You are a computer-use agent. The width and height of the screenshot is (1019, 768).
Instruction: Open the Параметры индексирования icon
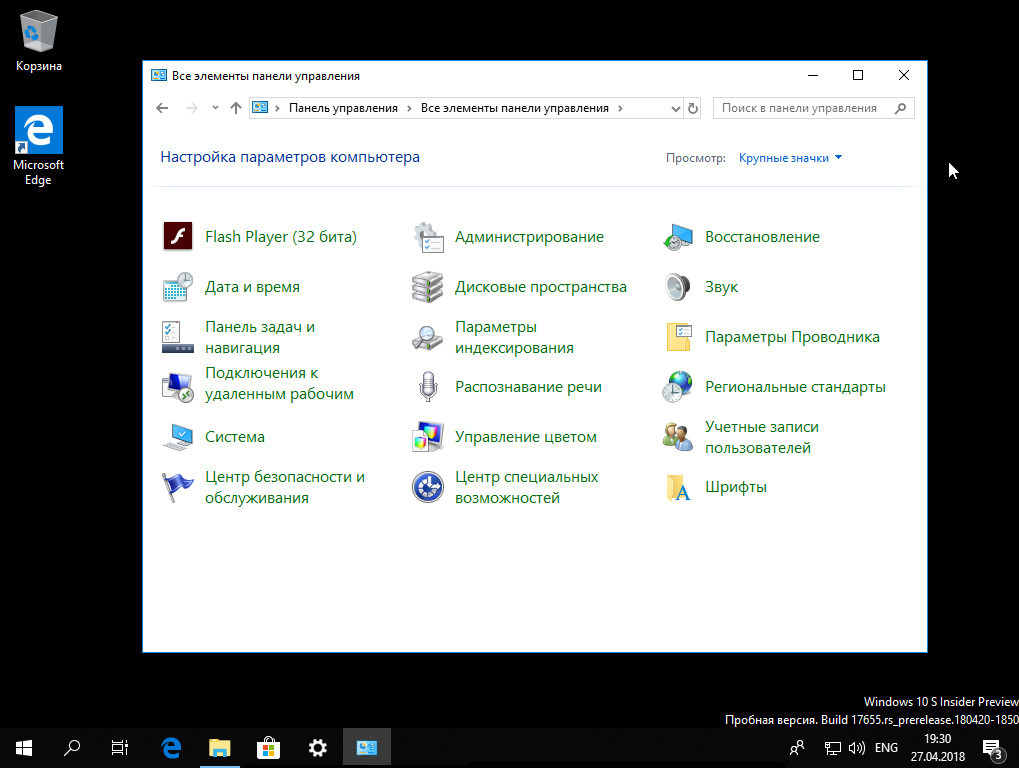tap(428, 337)
